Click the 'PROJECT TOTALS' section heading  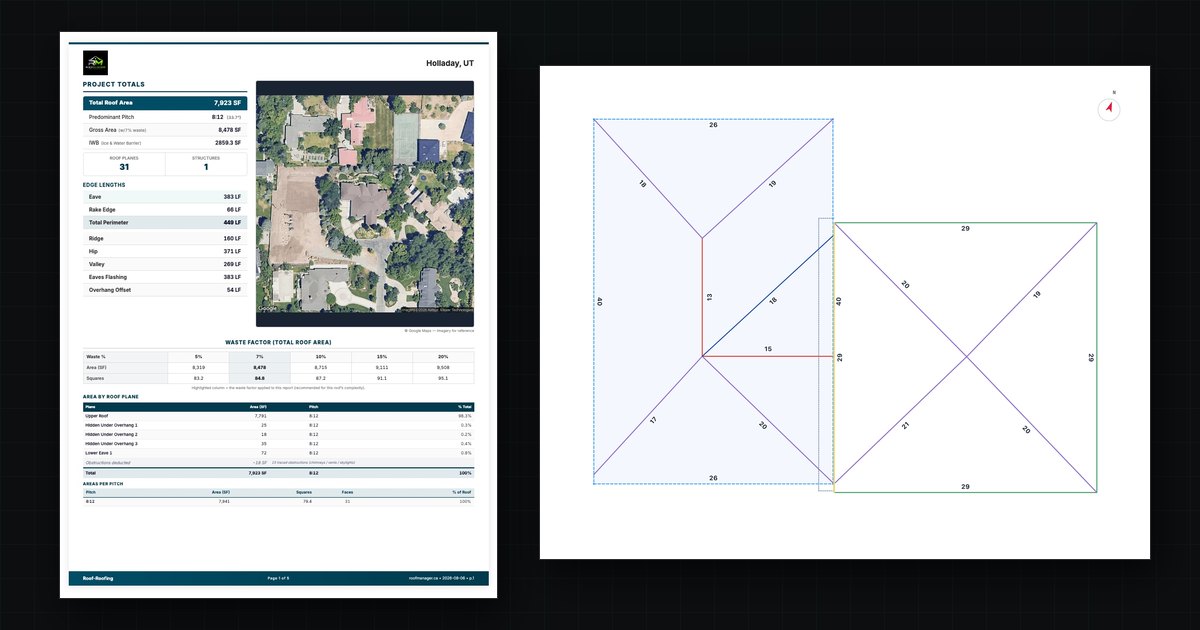click(114, 85)
